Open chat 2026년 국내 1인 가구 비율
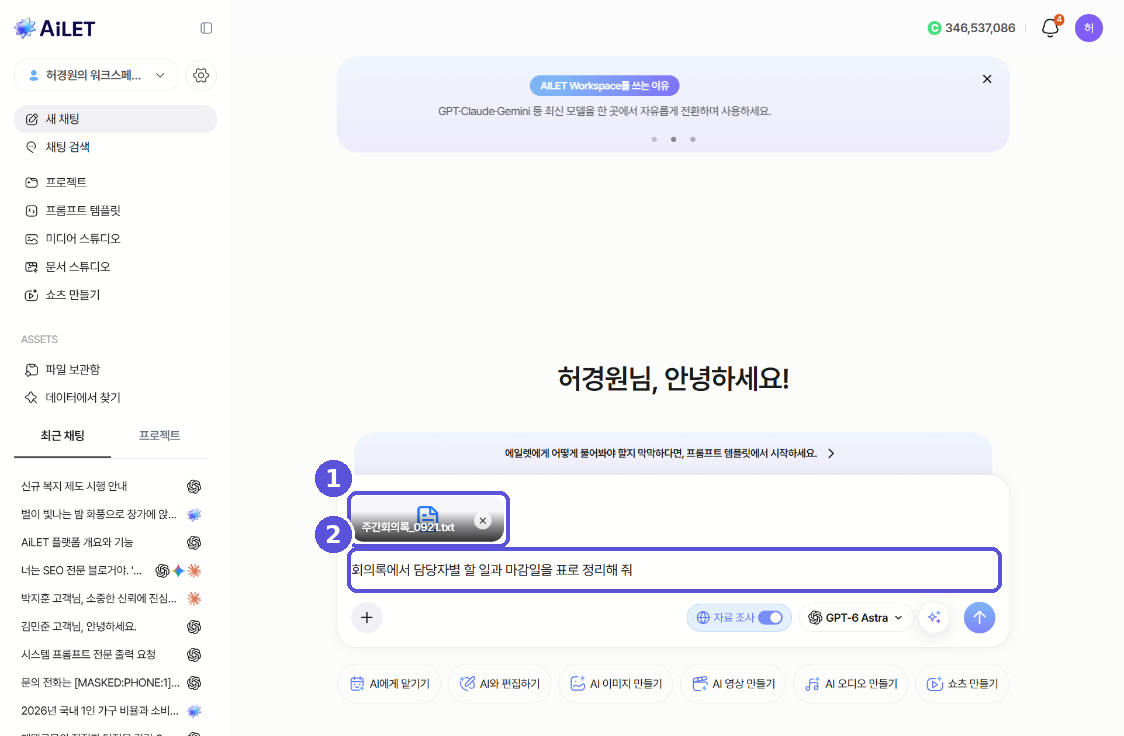1124x736 pixels. click(x=111, y=711)
